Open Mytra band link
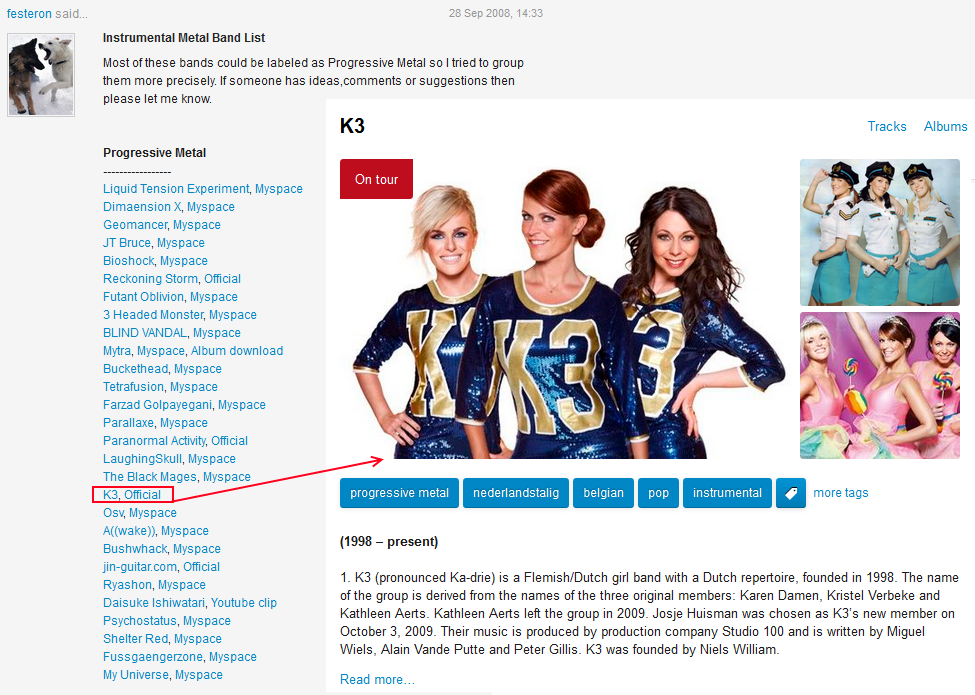Image resolution: width=975 pixels, height=695 pixels. tap(117, 351)
